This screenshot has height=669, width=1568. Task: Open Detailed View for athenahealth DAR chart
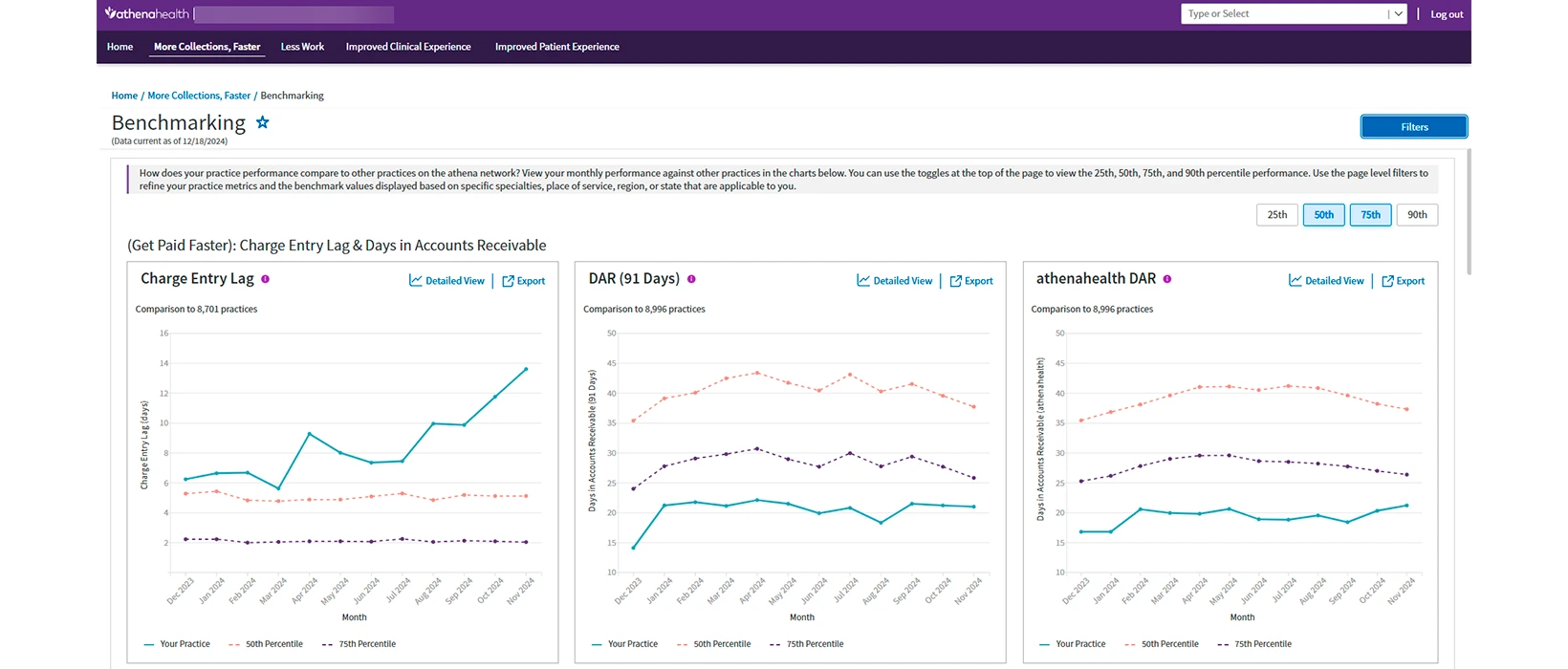tap(1326, 281)
